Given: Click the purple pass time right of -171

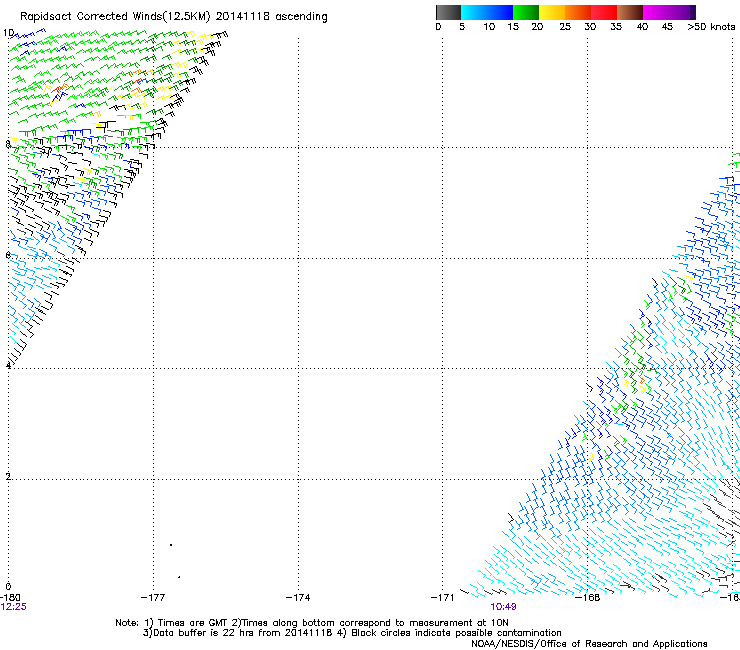Looking at the screenshot, I should pyautogui.click(x=503, y=607).
